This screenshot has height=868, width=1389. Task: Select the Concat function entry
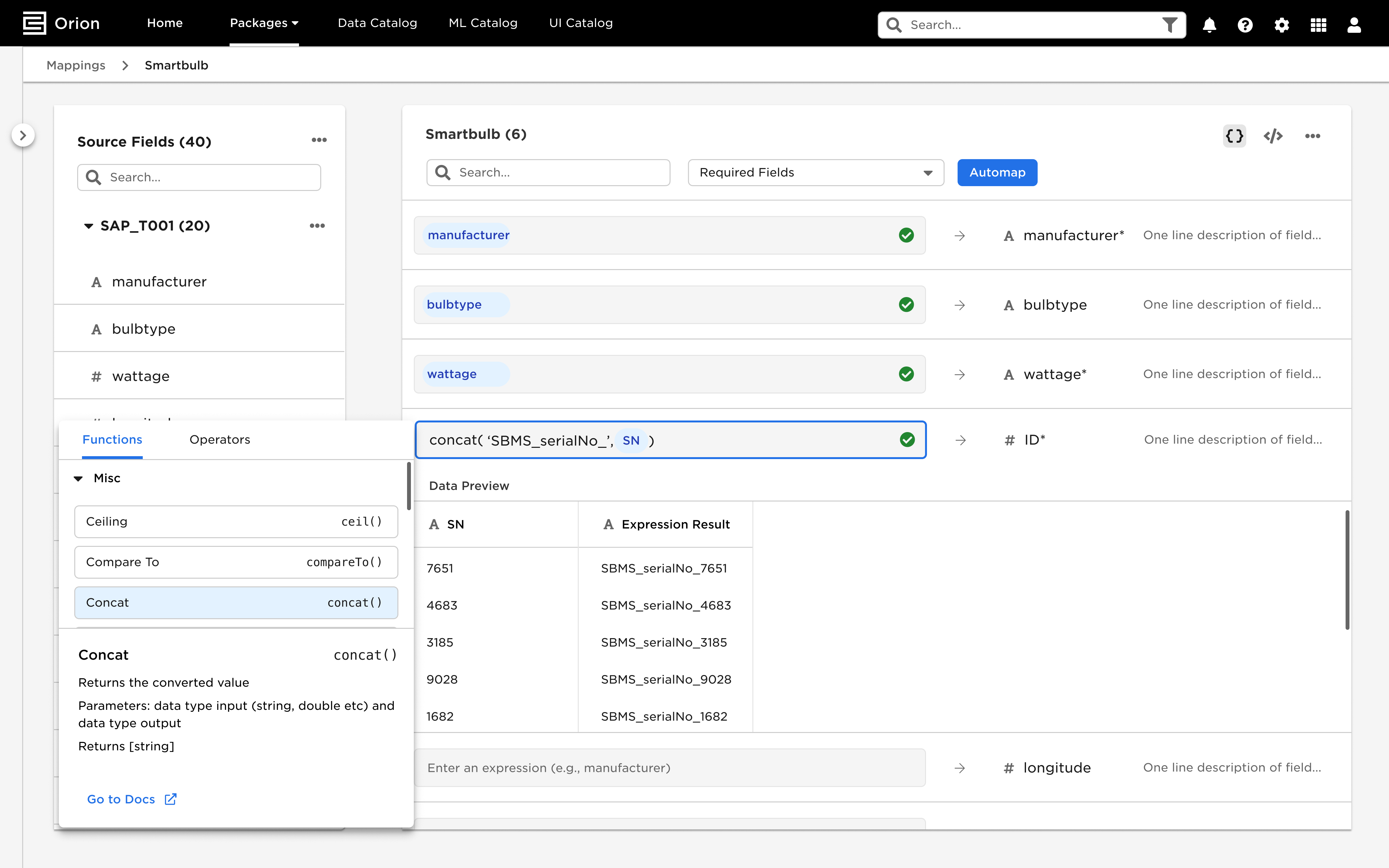(236, 603)
